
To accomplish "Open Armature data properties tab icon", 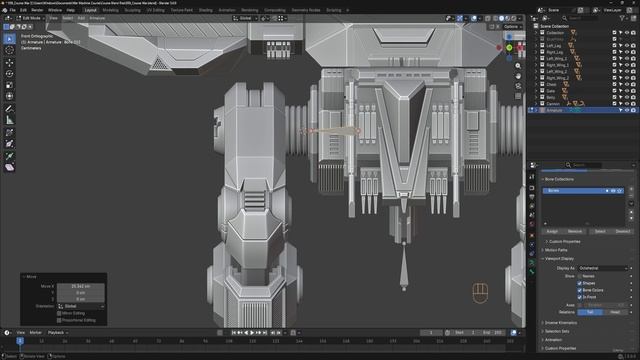I will pyautogui.click(x=532, y=263).
